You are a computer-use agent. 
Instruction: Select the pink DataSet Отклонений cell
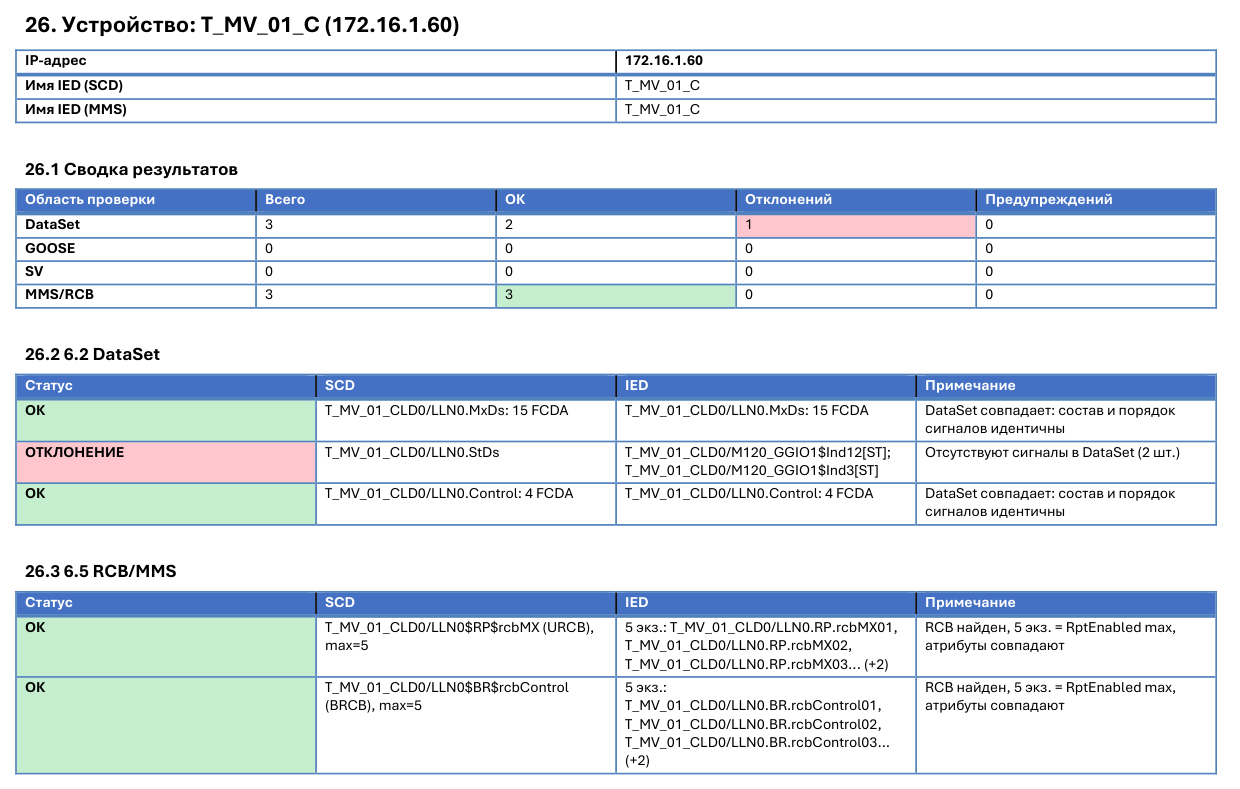point(856,225)
